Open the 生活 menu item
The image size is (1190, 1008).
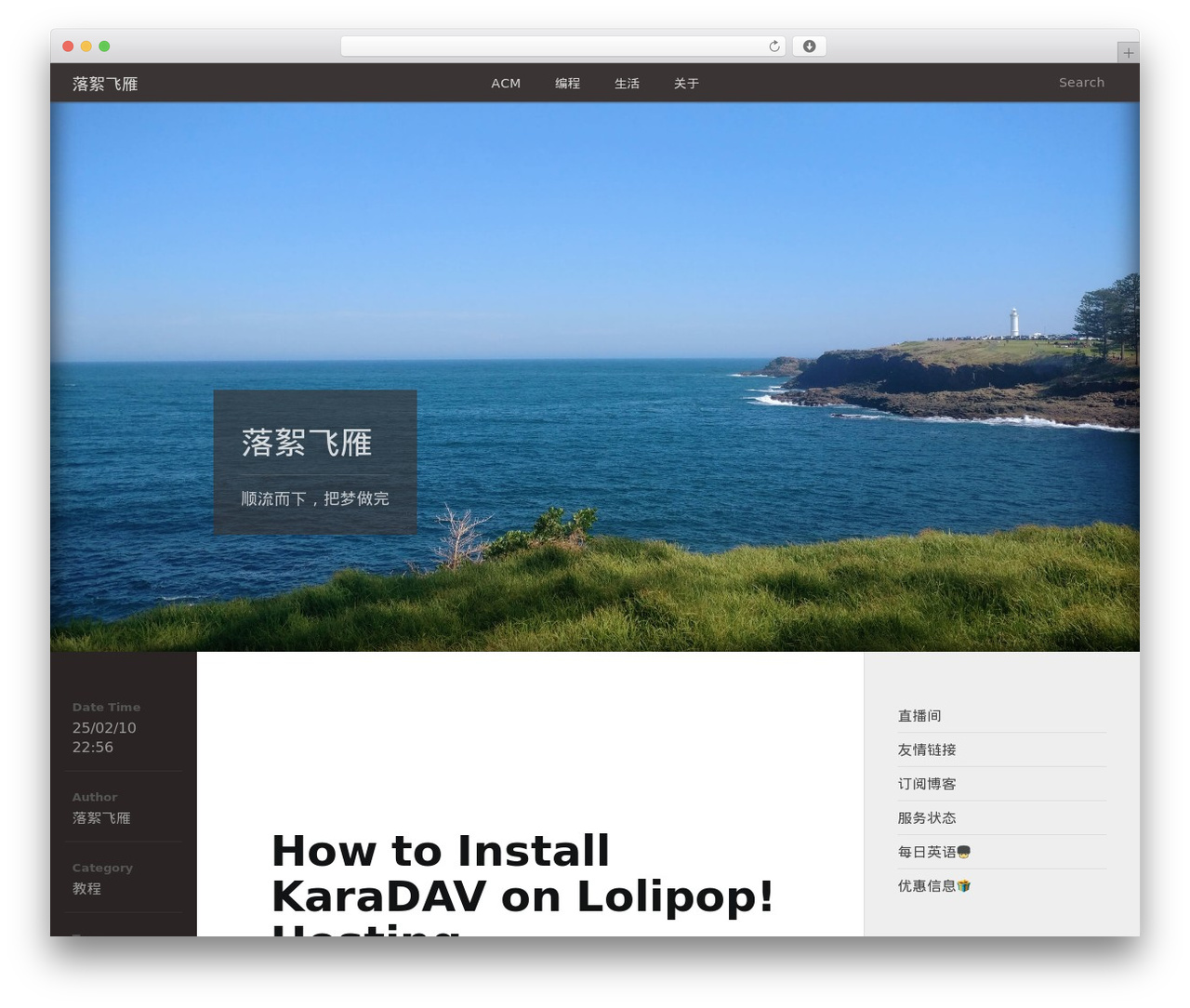pos(627,83)
